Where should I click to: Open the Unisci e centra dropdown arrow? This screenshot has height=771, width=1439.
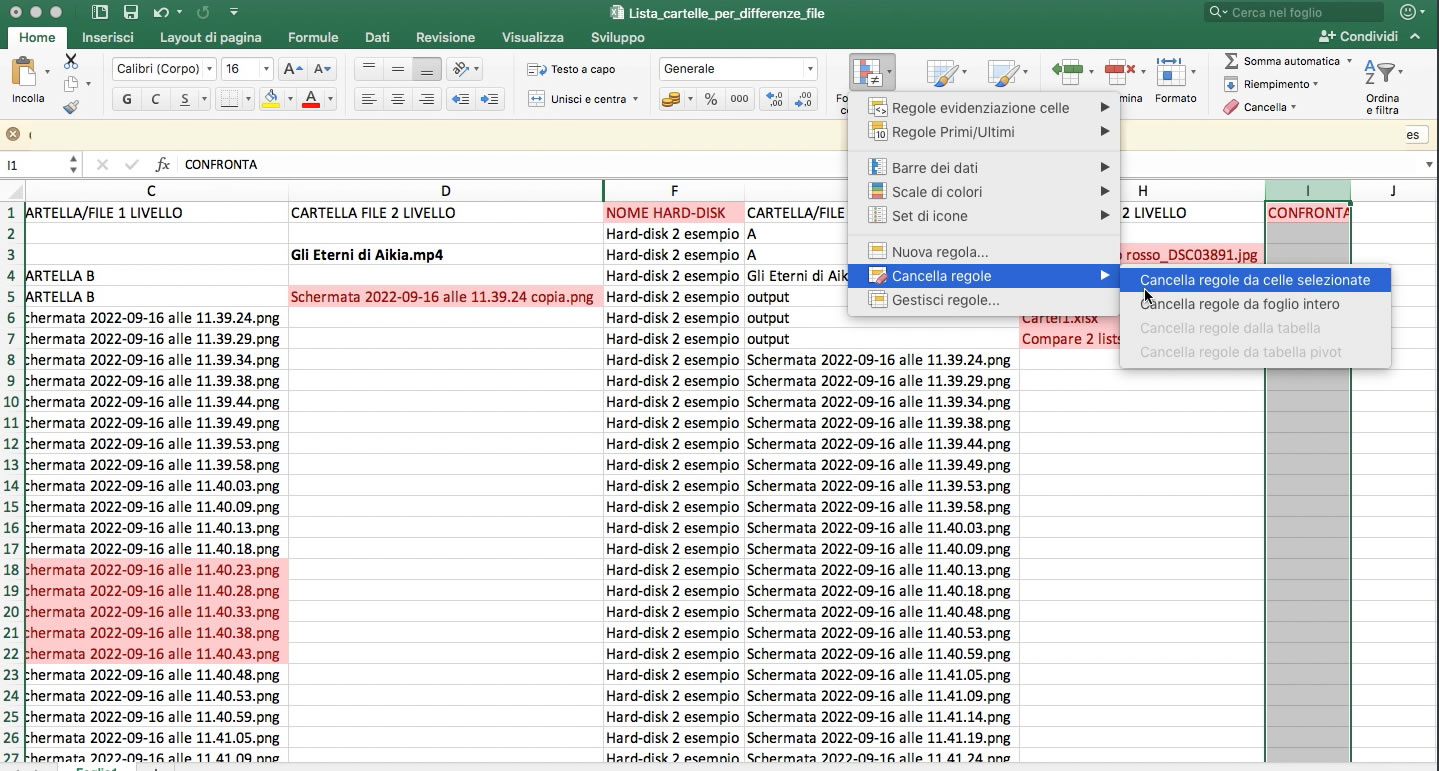(x=635, y=99)
